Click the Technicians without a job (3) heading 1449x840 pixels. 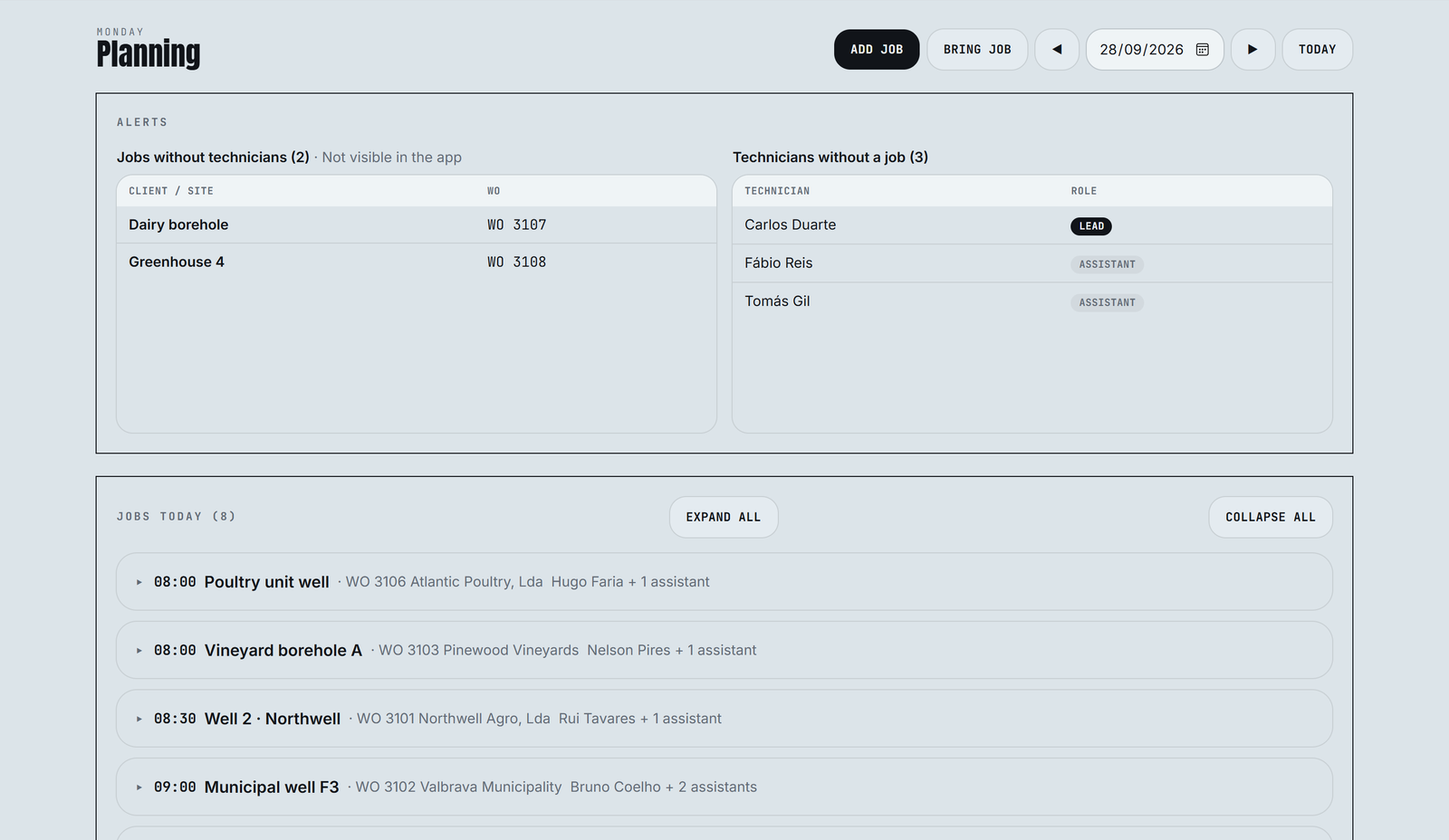(830, 157)
